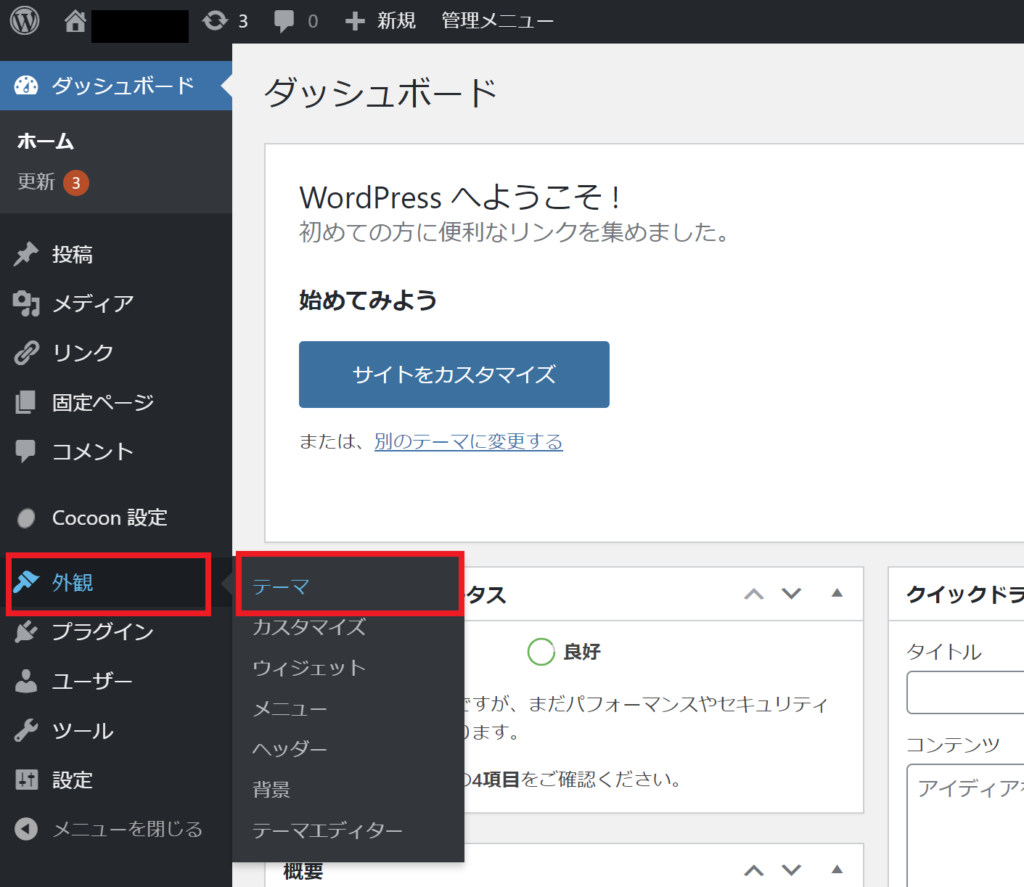1024x887 pixels.
Task: Click the collapse menu arrow icon
Action: pyautogui.click(x=26, y=829)
